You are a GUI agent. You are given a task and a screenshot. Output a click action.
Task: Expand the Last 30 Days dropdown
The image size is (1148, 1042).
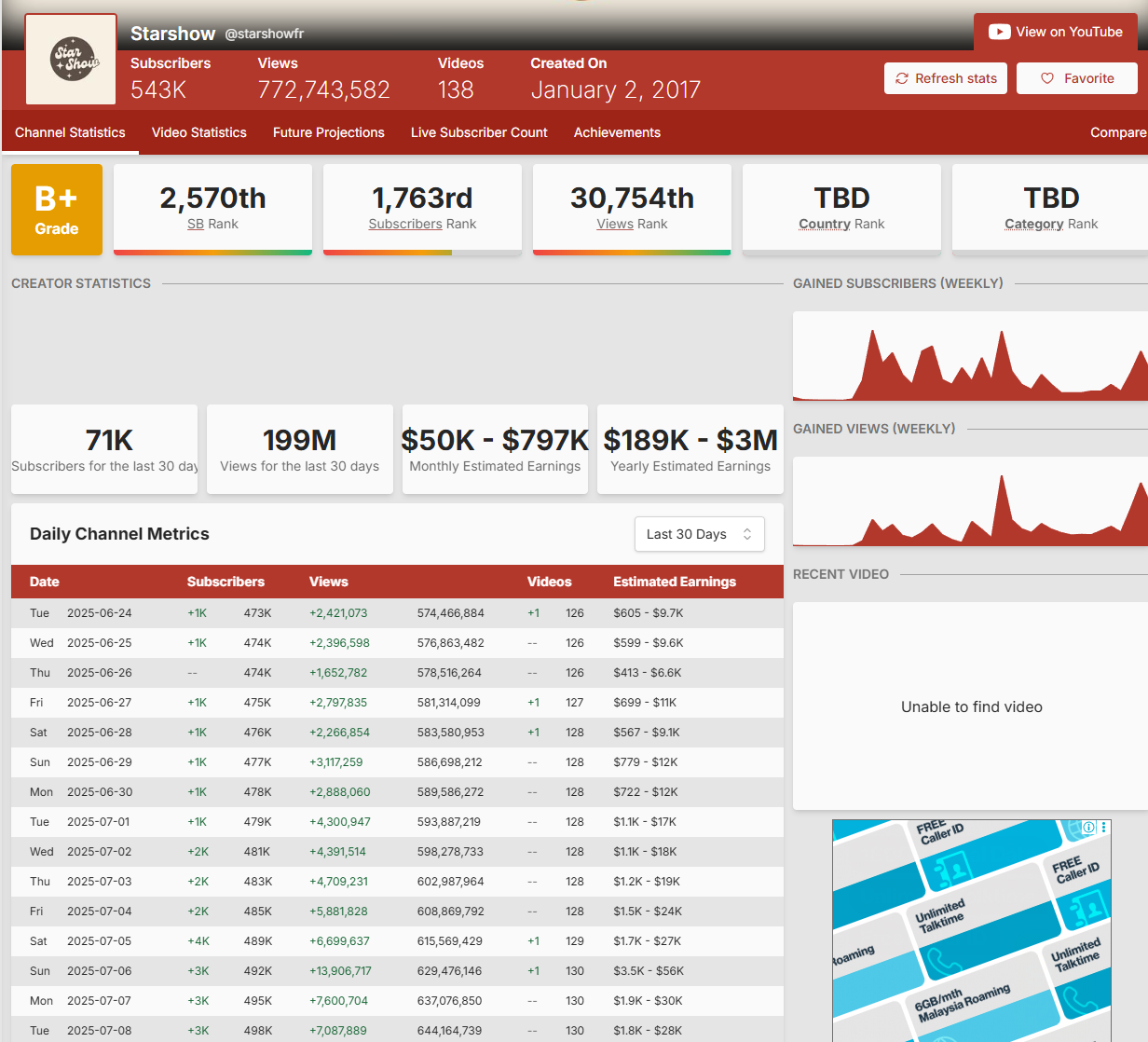pos(700,534)
